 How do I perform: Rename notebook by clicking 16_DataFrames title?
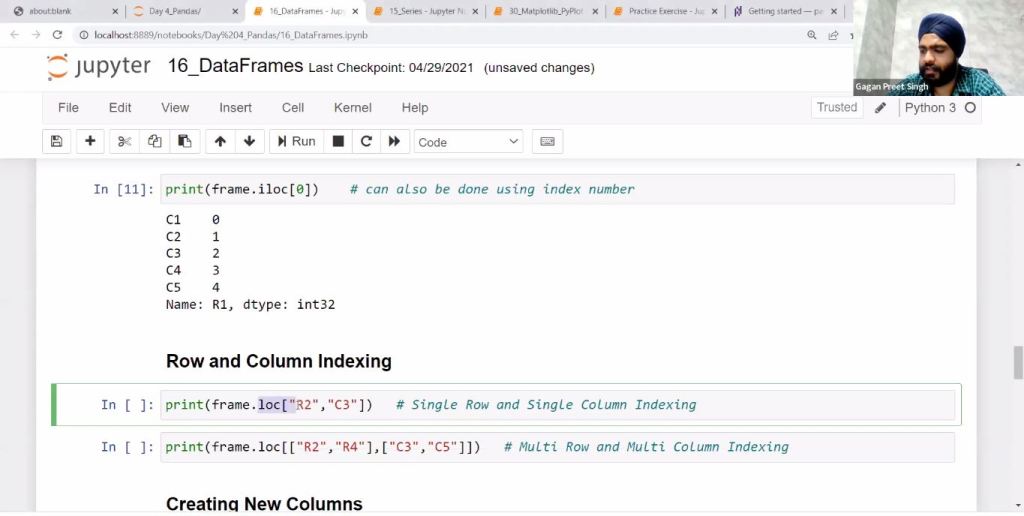pos(235,67)
